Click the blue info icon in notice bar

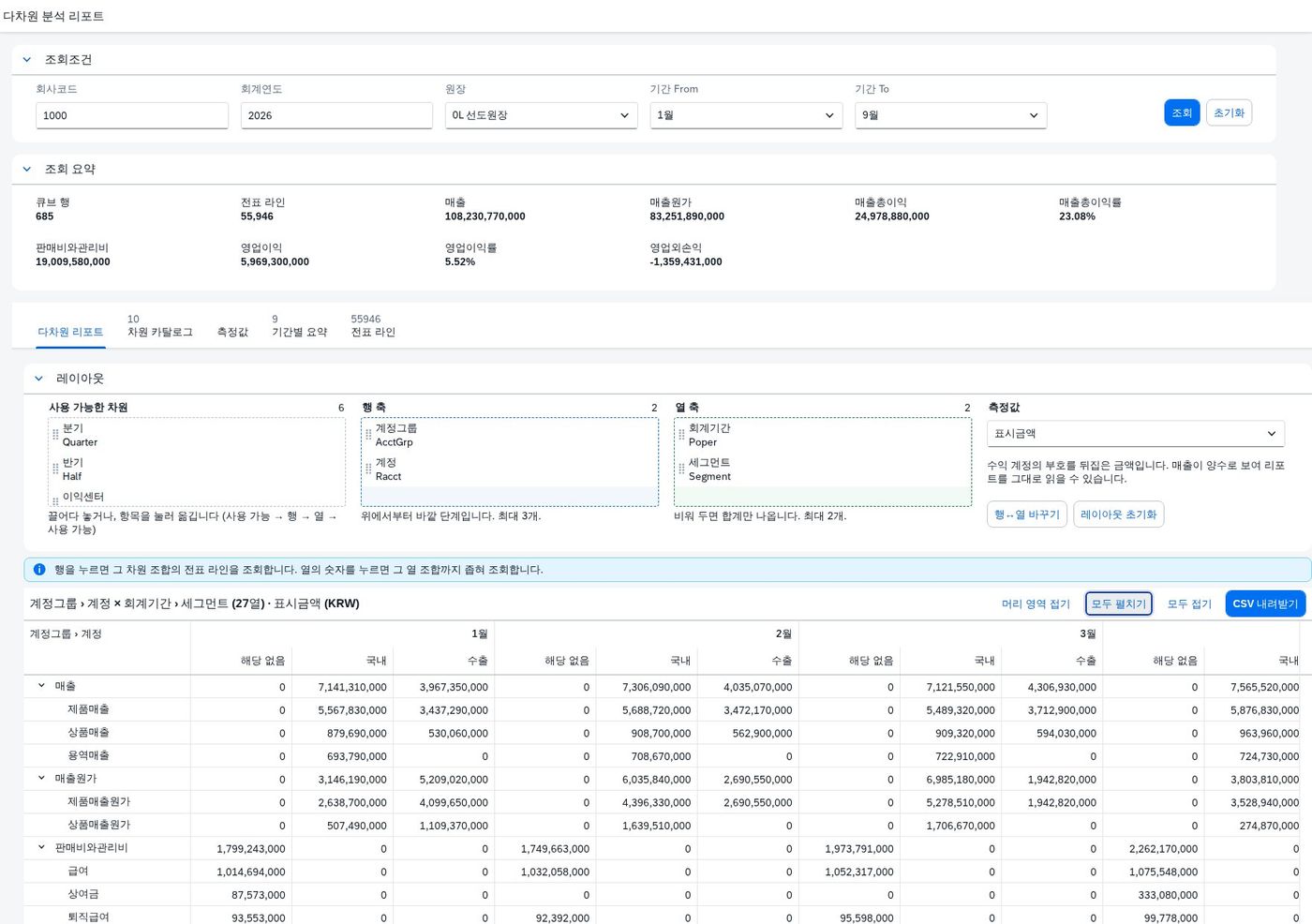point(39,569)
